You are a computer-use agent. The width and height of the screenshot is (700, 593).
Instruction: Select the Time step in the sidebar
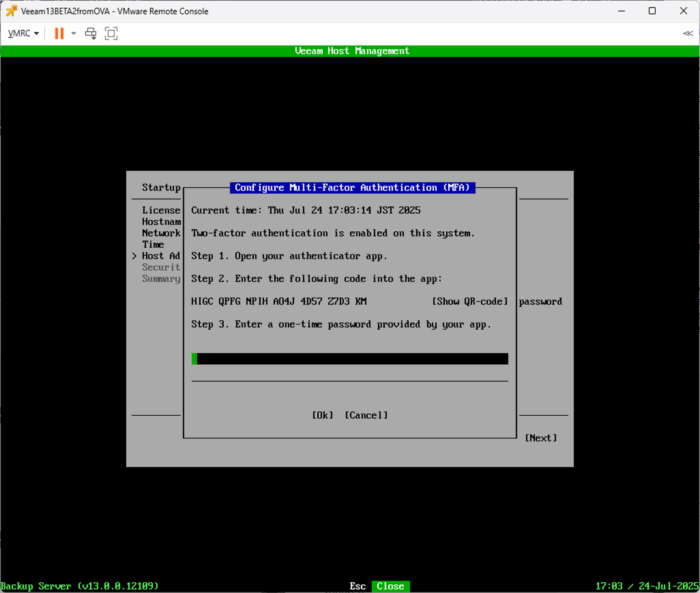point(153,245)
